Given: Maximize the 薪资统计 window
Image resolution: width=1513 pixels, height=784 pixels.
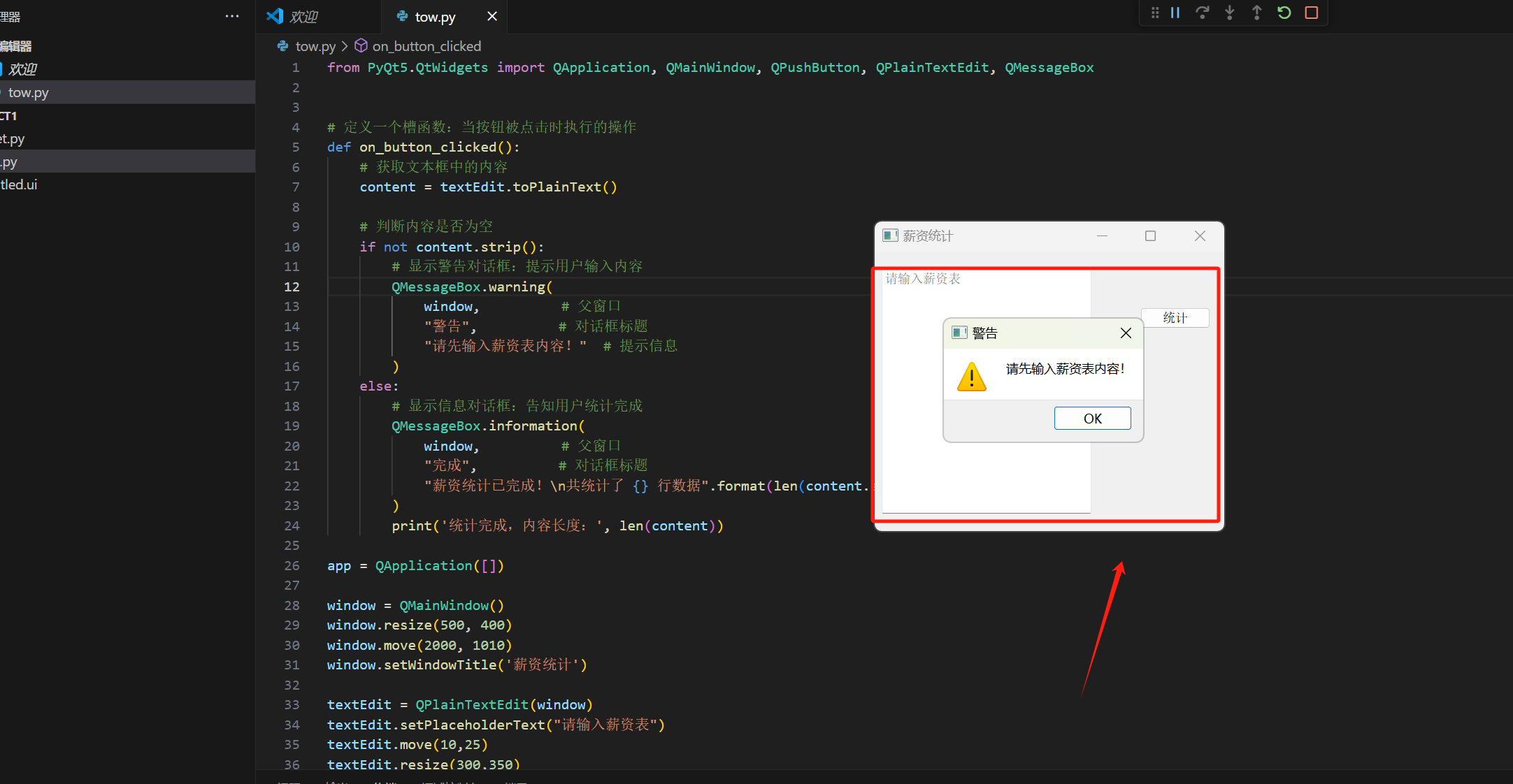Looking at the screenshot, I should [x=1150, y=236].
